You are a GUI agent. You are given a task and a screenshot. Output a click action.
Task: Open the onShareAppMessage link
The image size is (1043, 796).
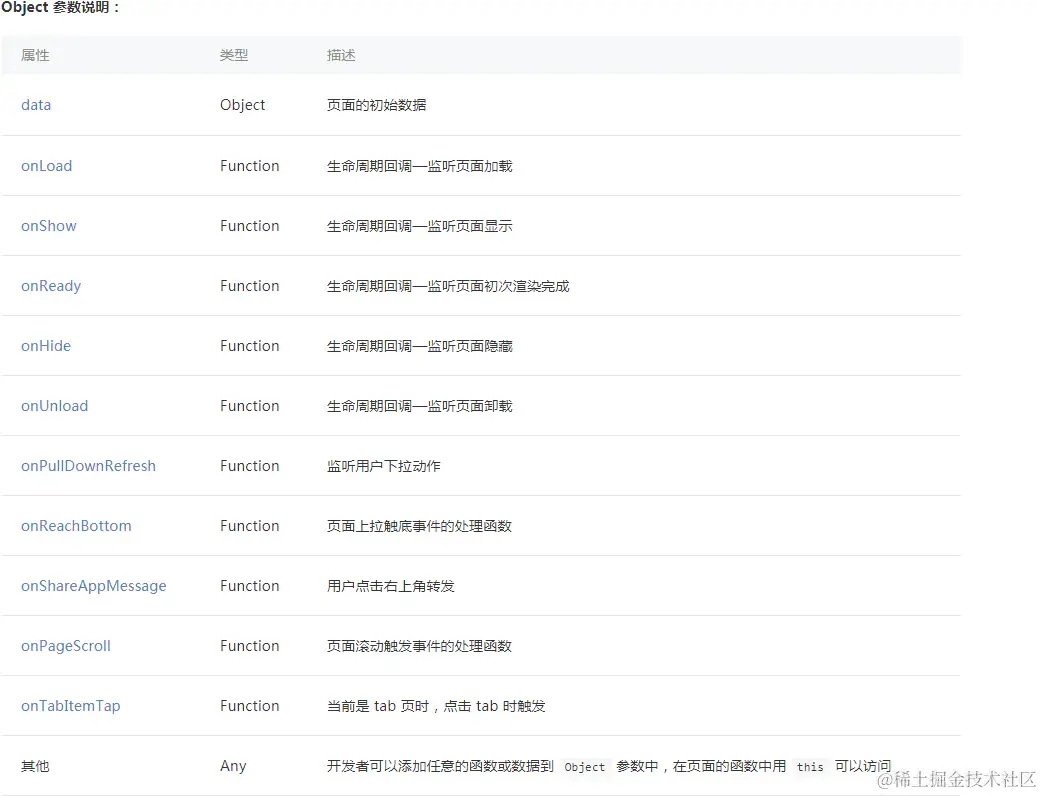point(94,586)
